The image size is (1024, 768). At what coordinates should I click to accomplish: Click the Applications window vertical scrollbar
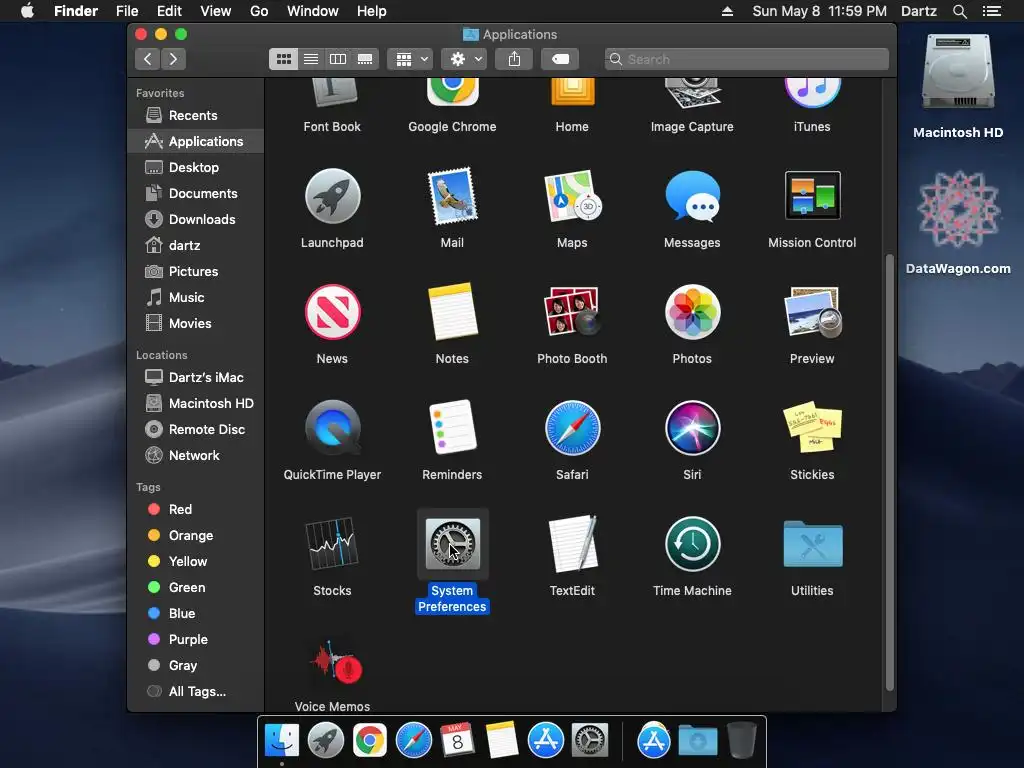(889, 472)
